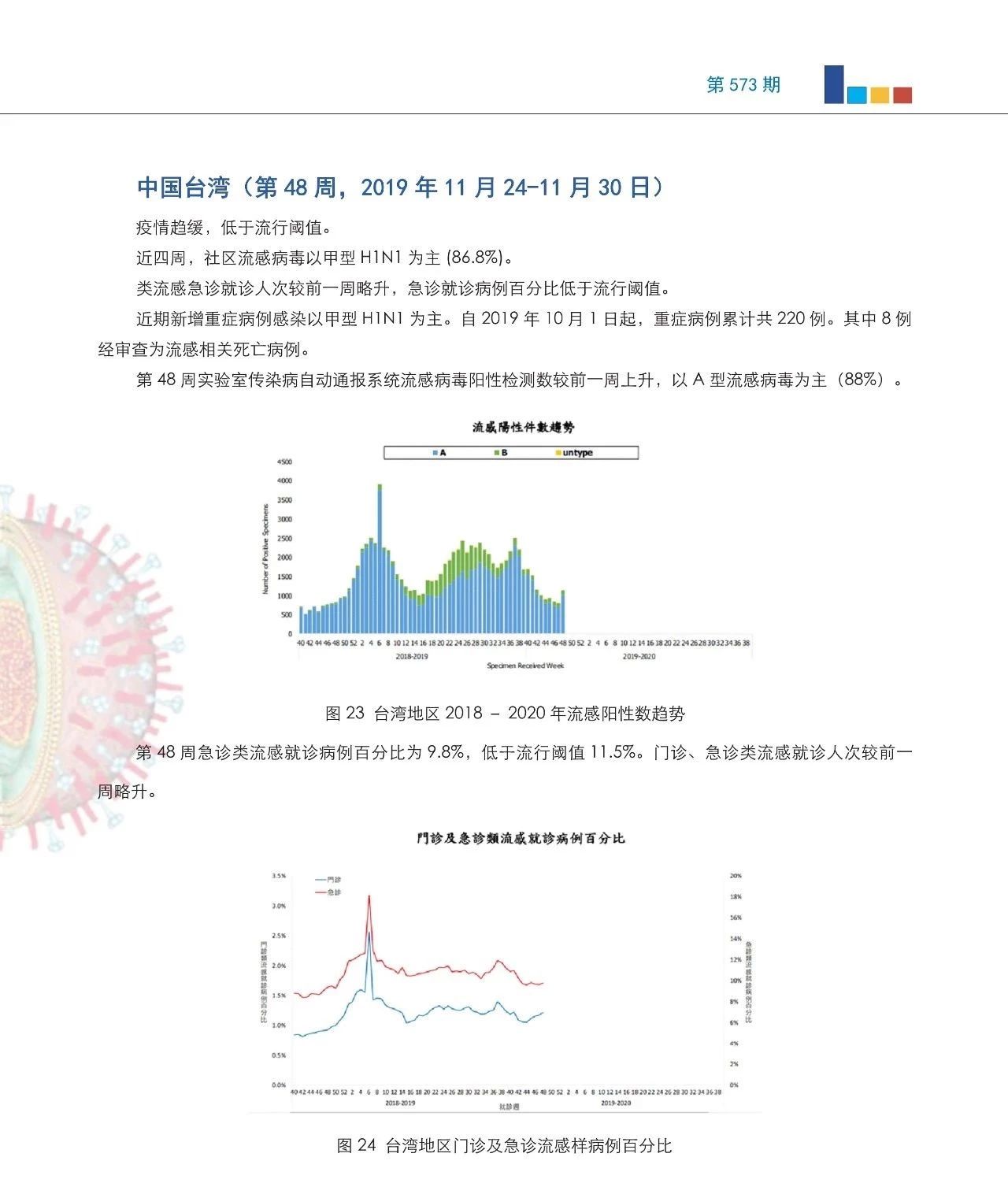
Task: Click the 門診 blue line legend
Action: tap(328, 880)
